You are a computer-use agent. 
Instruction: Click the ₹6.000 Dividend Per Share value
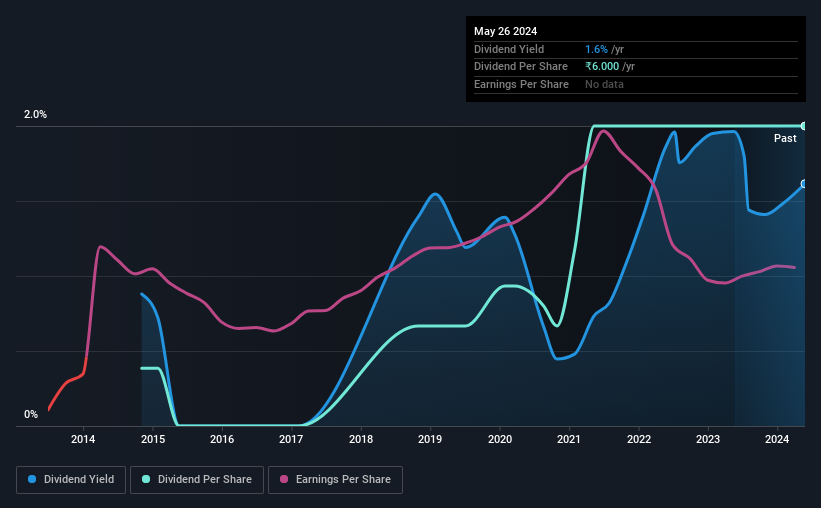tap(602, 67)
